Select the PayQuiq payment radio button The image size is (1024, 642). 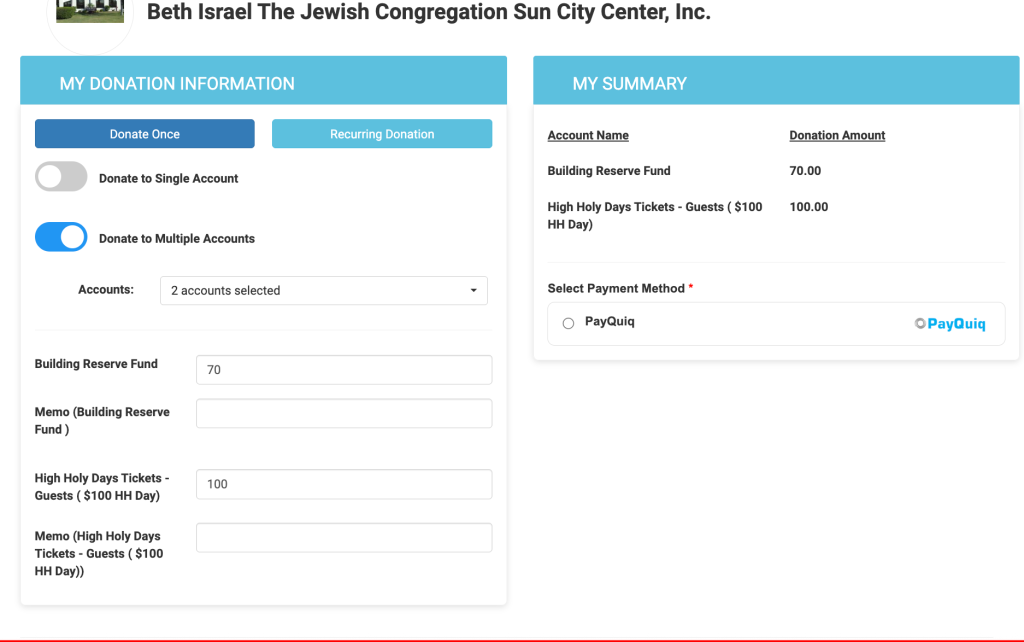coord(568,324)
